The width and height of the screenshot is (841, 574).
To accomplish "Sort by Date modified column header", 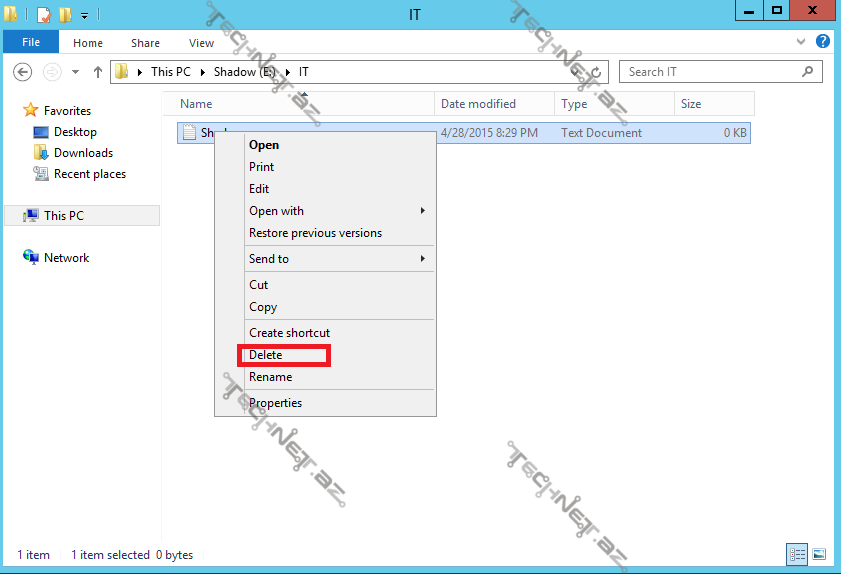I will pyautogui.click(x=479, y=104).
